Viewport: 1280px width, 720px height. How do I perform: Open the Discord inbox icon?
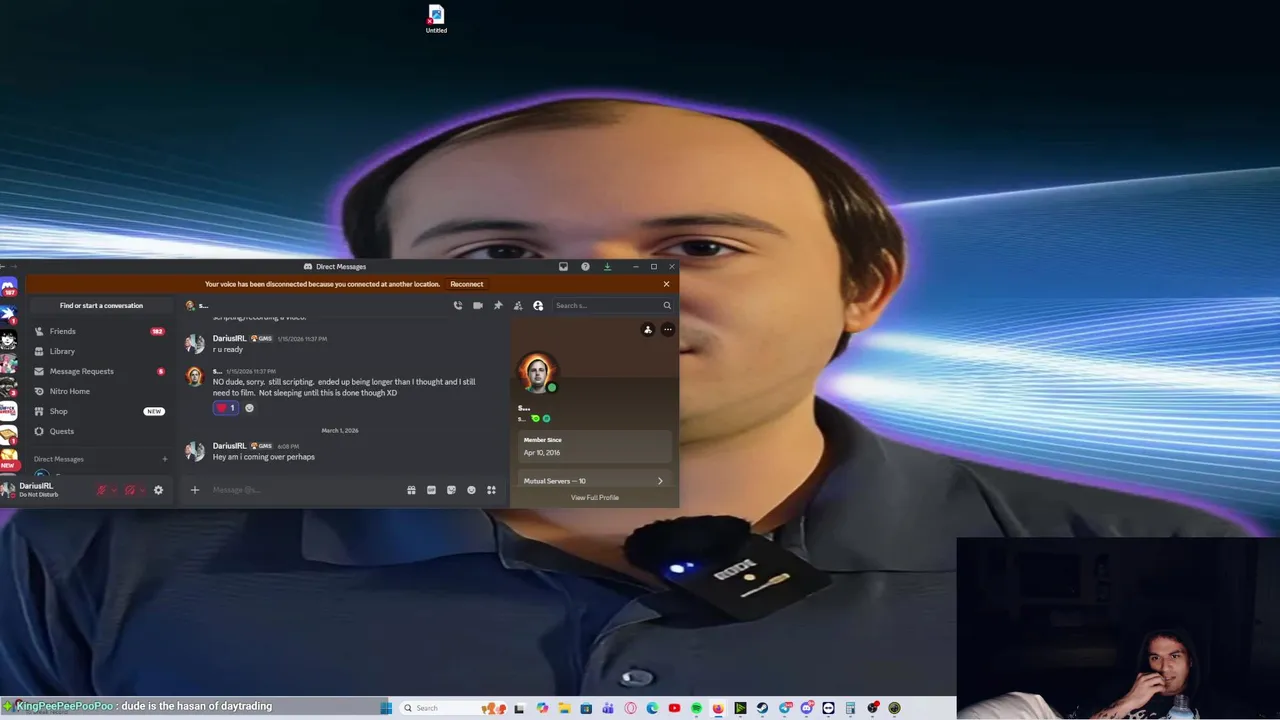(563, 267)
